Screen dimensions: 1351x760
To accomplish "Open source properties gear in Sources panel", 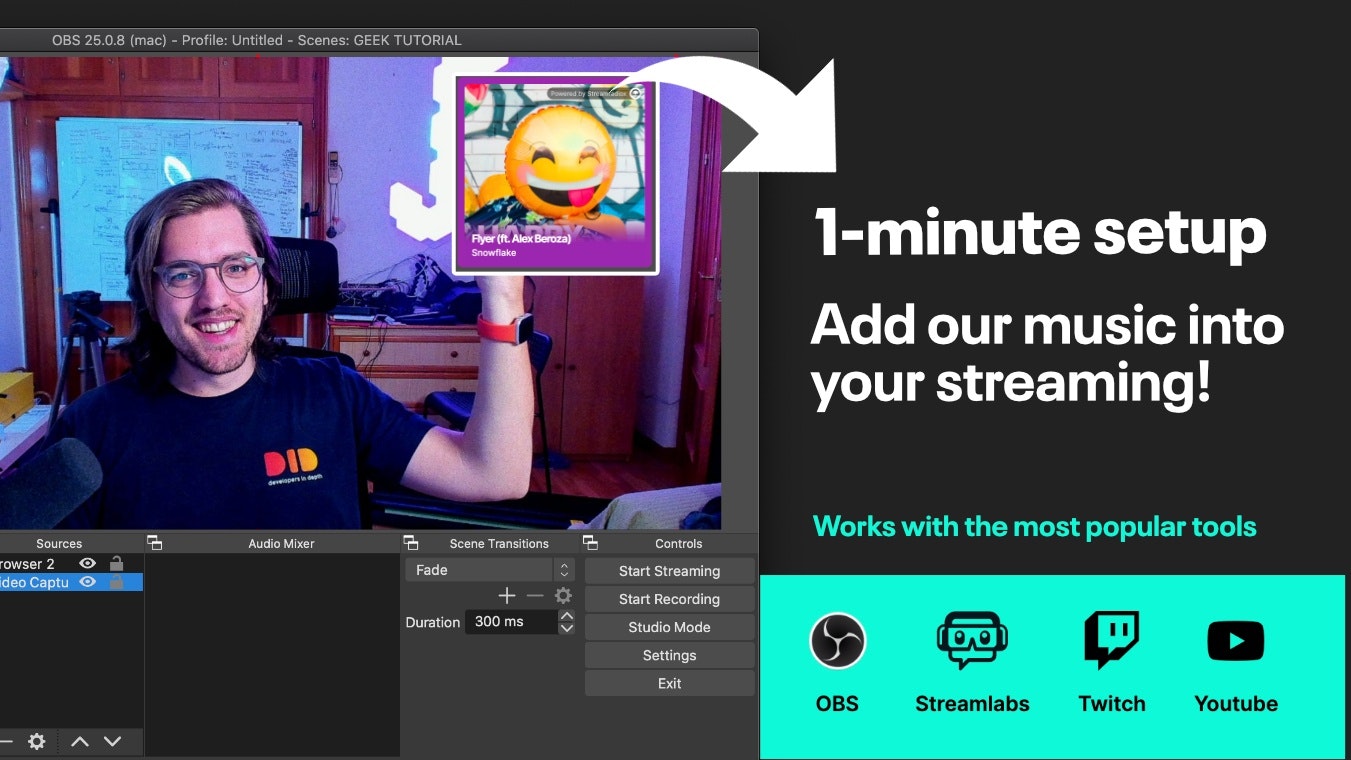I will pos(36,741).
